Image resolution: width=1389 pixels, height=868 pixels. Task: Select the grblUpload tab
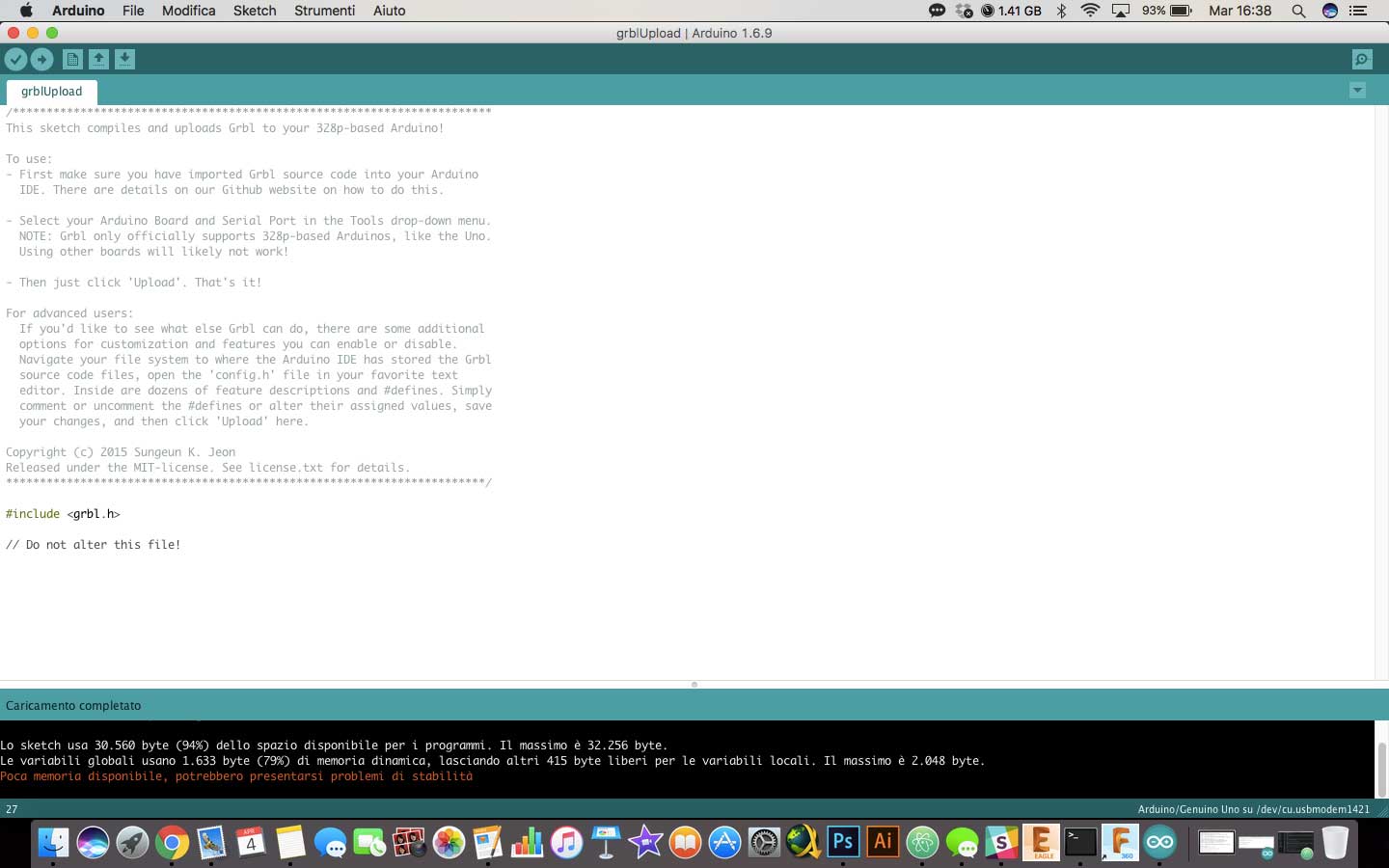tap(51, 92)
